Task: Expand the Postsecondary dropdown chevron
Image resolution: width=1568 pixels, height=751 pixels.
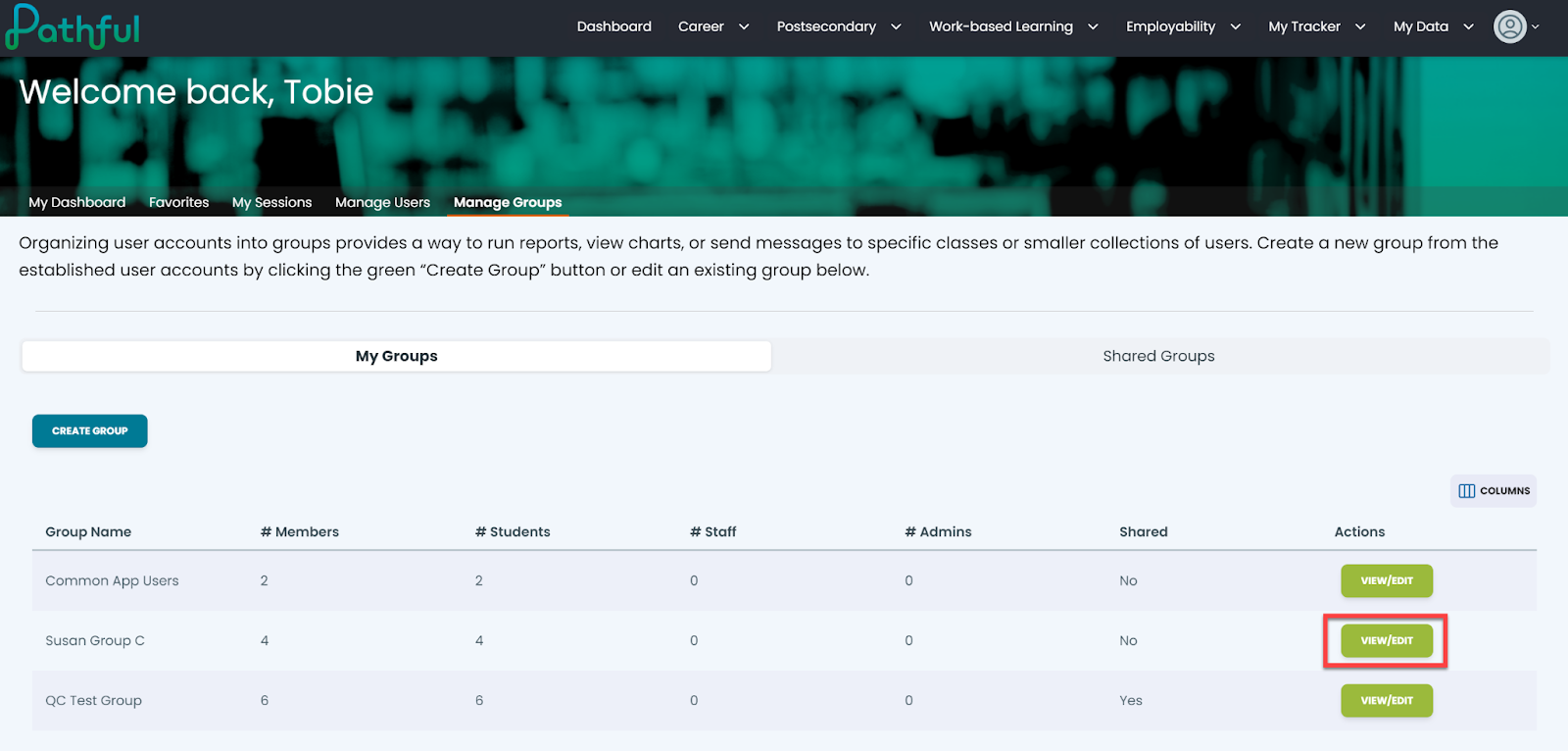Action: (896, 26)
